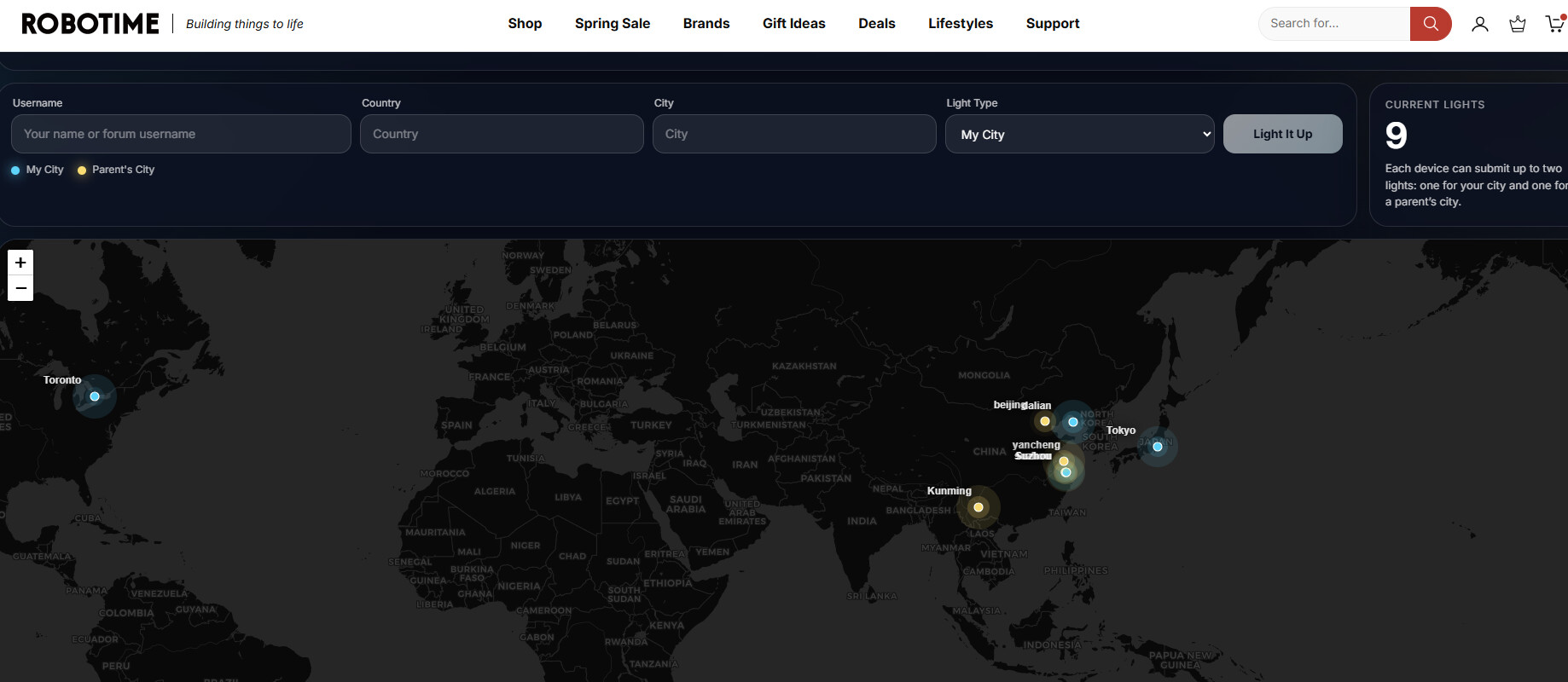Click the Username input field
The image size is (1568, 682).
pyautogui.click(x=181, y=134)
